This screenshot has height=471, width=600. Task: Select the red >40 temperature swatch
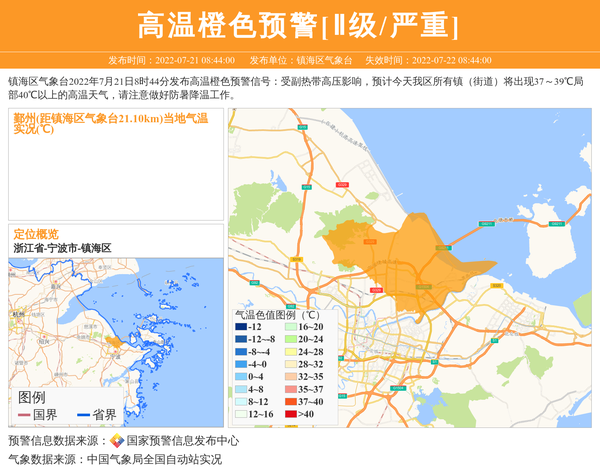click(291, 414)
